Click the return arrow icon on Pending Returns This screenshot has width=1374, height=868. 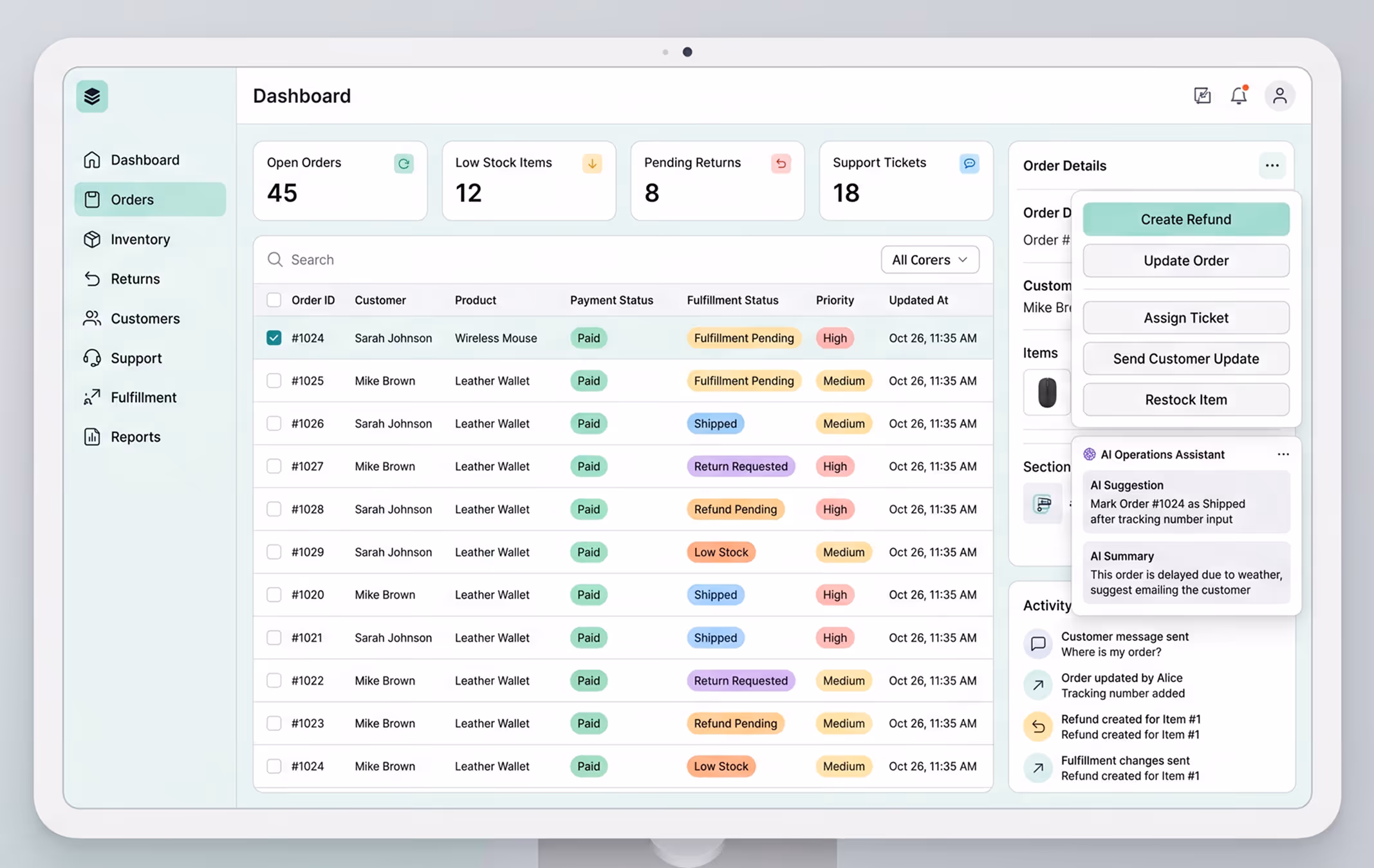pos(781,163)
